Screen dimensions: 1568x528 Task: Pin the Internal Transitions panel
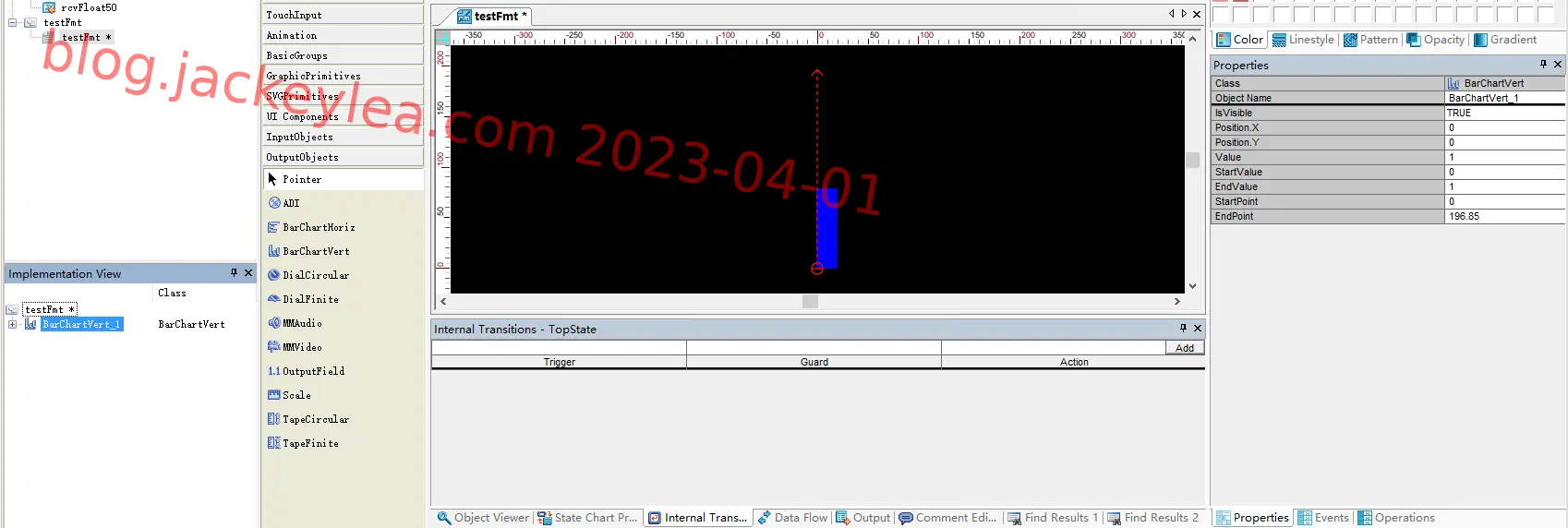point(1183,329)
